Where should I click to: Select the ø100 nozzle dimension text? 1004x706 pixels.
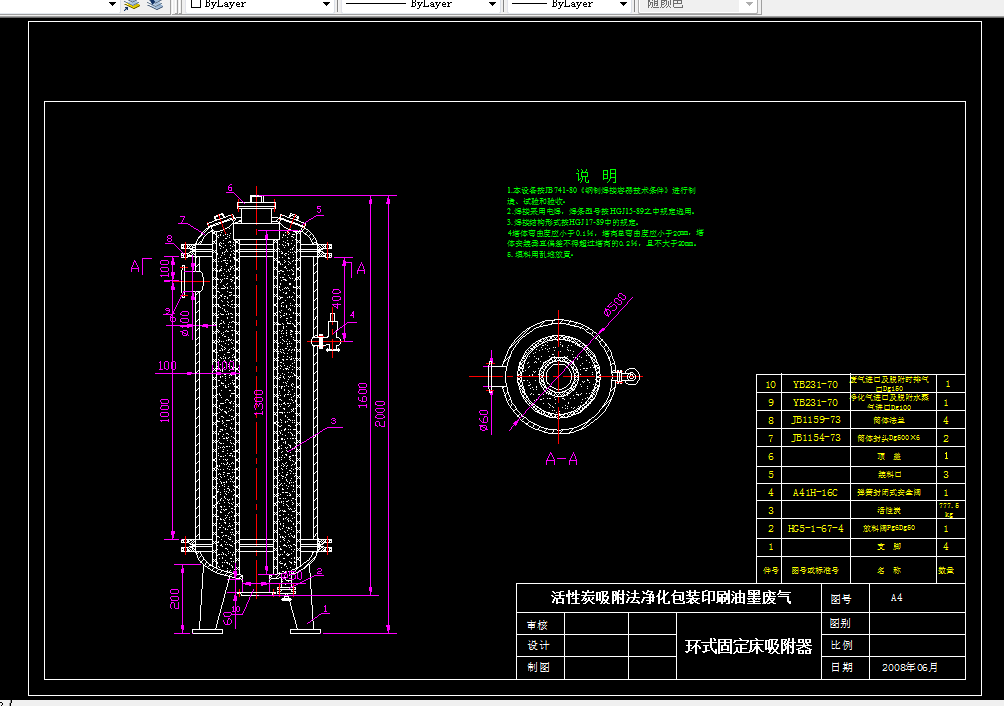(184, 324)
